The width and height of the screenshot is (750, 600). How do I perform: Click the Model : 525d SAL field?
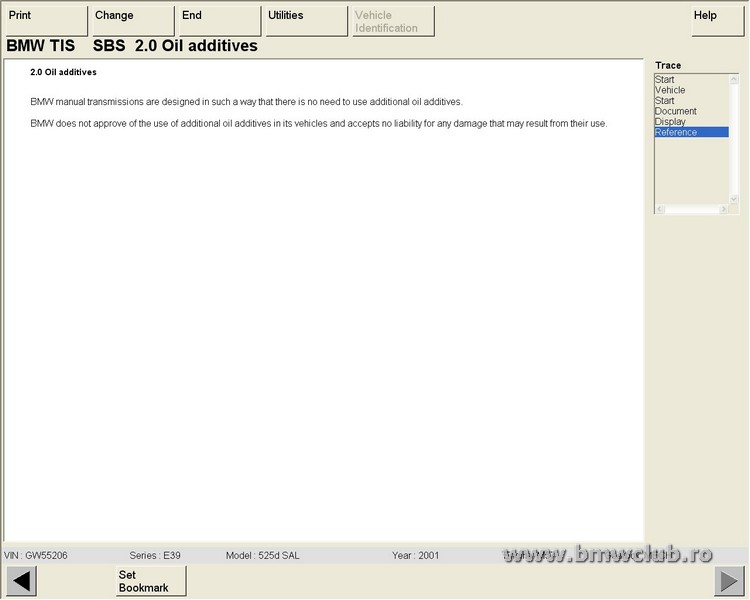262,556
